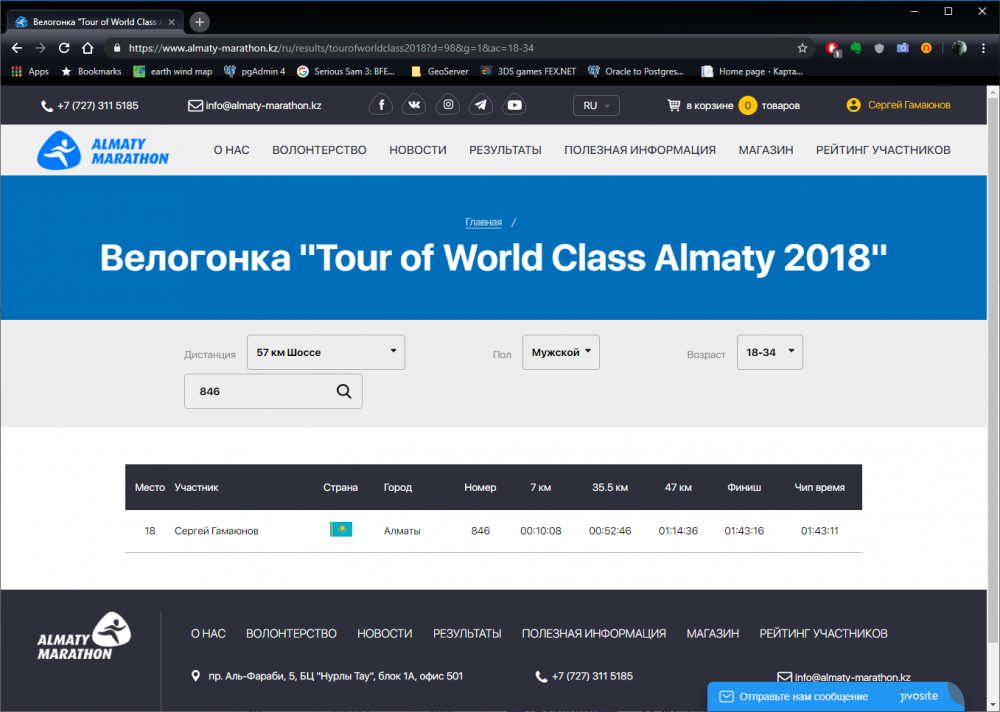Viewport: 1000px width, 712px height.
Task: Go to Главная breadcrumb link
Action: click(x=483, y=223)
